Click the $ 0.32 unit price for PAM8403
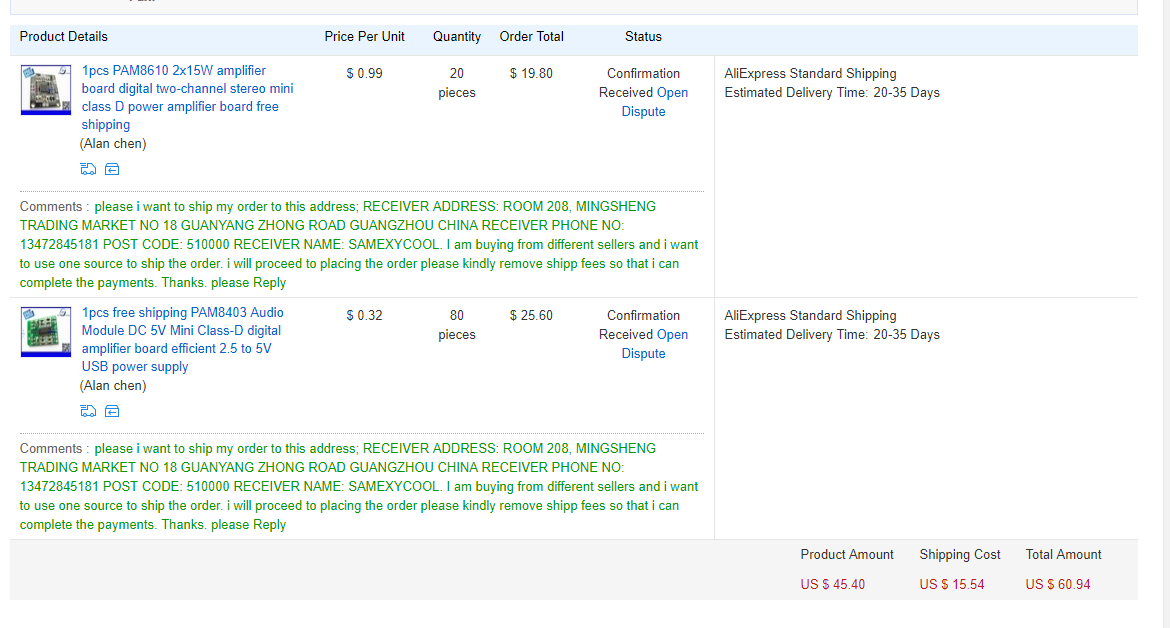Image resolution: width=1170 pixels, height=628 pixels. (364, 316)
